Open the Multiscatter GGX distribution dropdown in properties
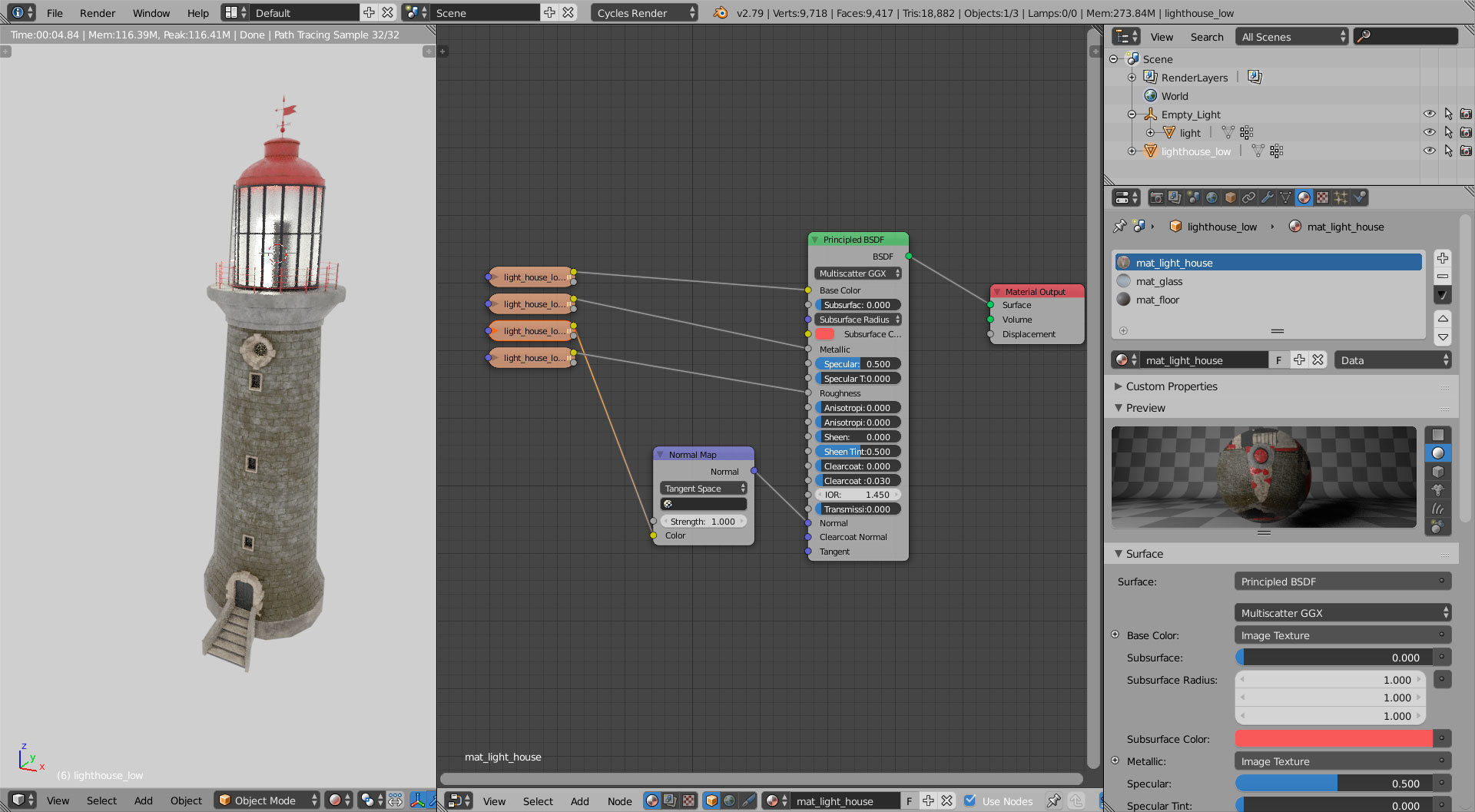1475x812 pixels. 1342,613
